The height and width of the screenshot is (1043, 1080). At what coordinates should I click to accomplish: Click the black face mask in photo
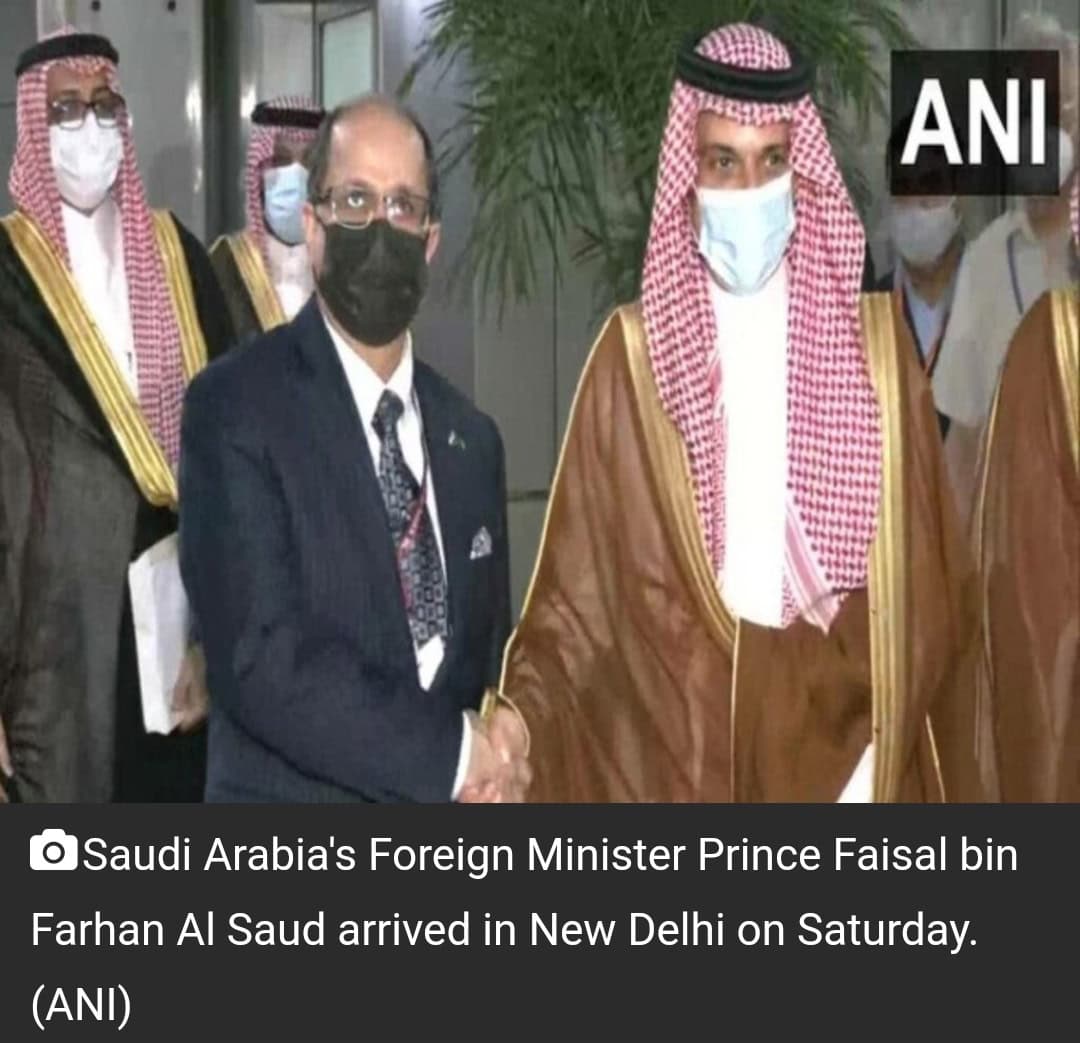[x=373, y=282]
